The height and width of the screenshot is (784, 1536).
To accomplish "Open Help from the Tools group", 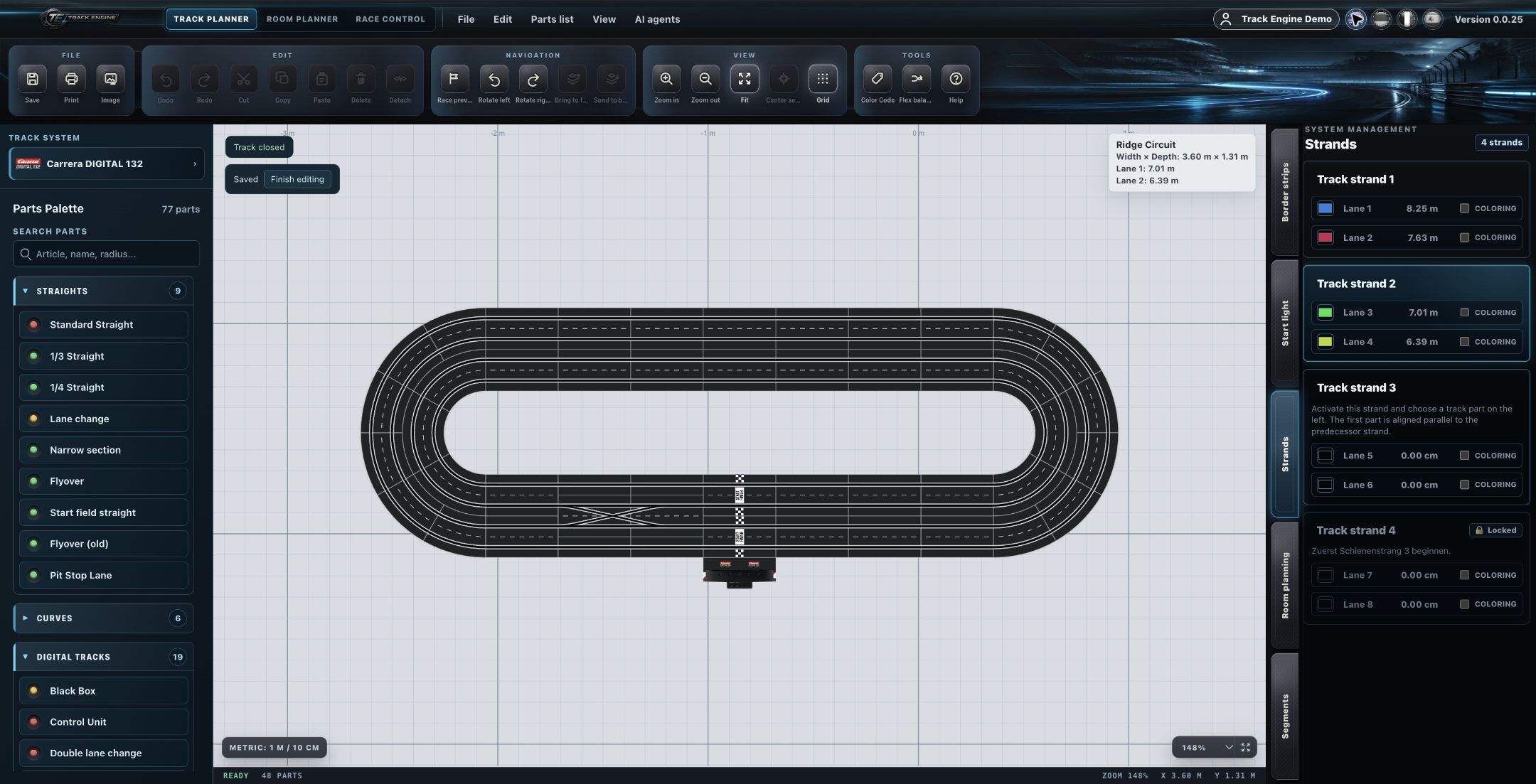I will click(956, 79).
